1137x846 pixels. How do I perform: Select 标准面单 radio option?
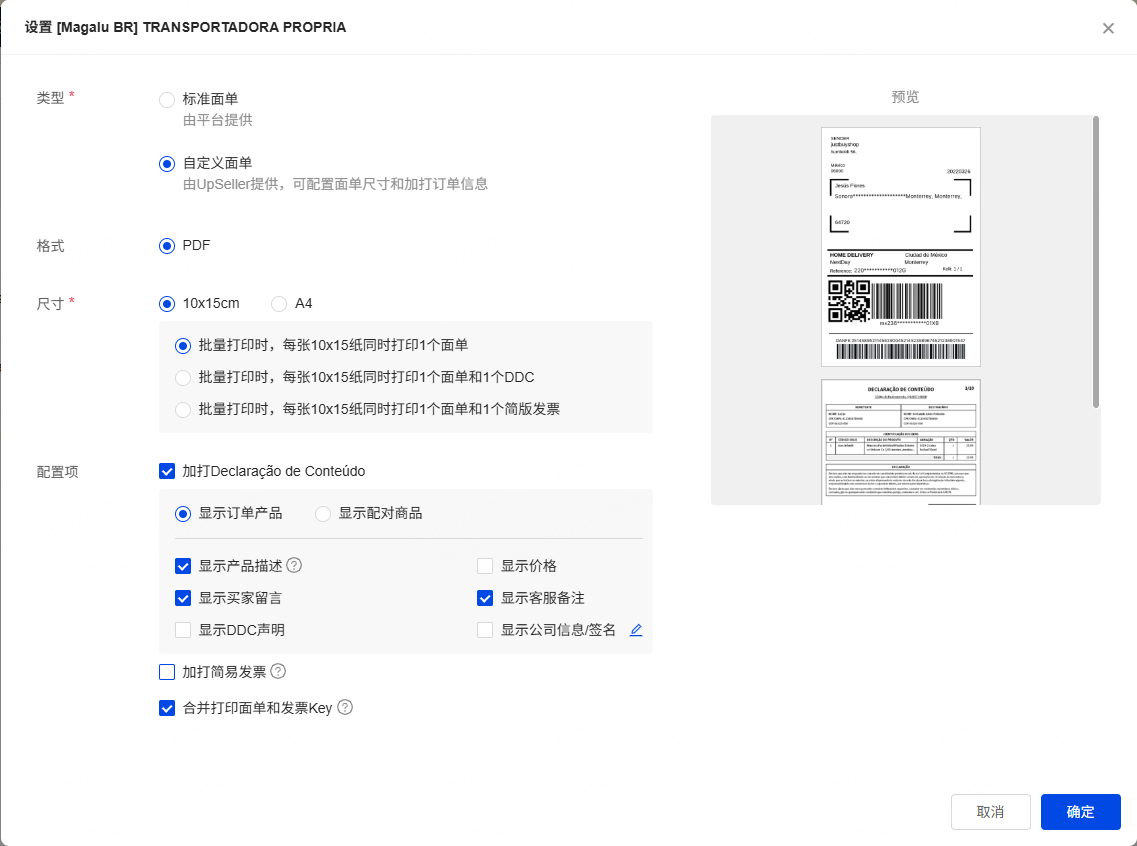(167, 100)
